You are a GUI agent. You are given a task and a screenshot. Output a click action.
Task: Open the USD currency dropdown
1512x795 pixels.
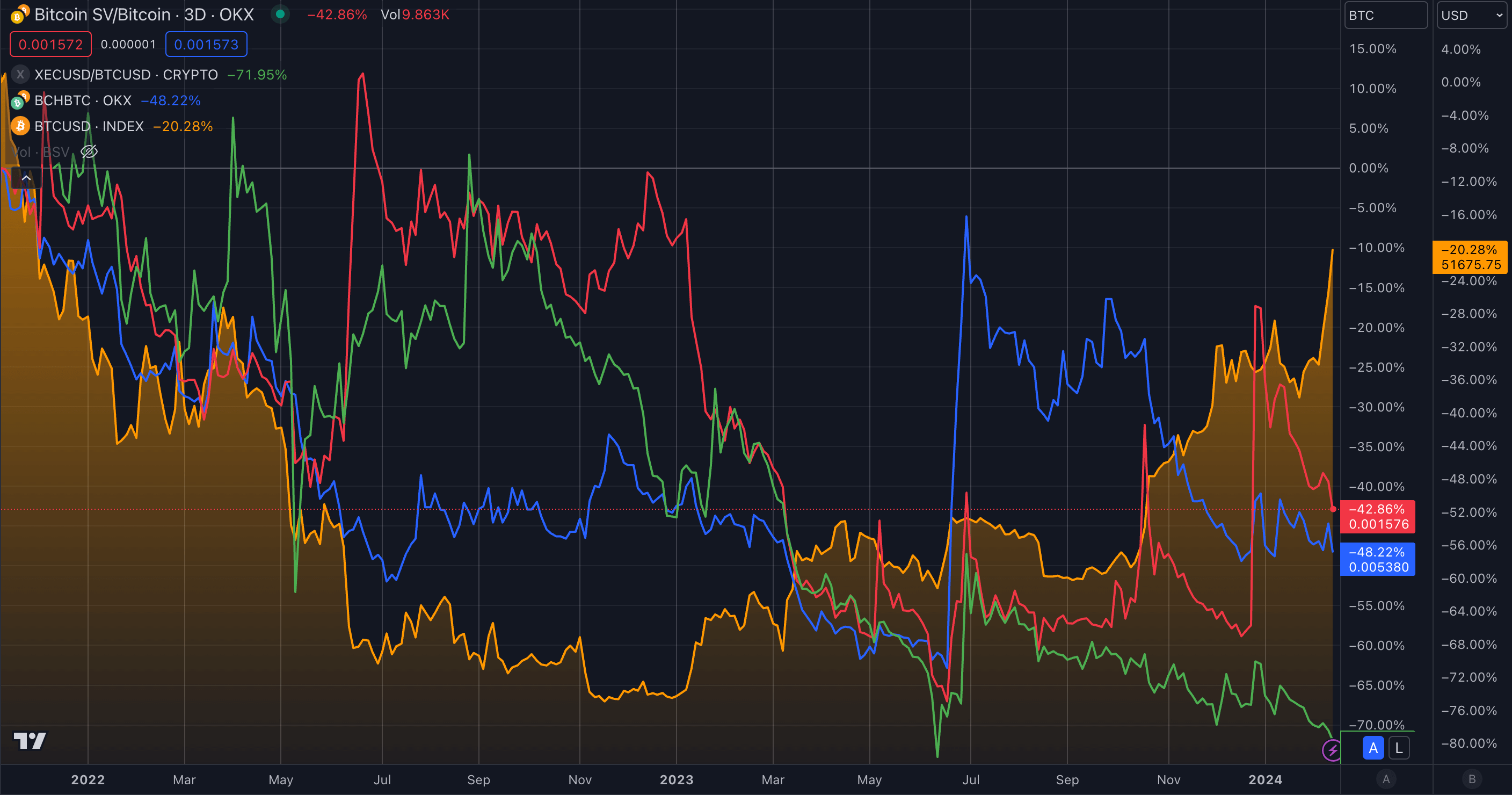coord(1471,15)
